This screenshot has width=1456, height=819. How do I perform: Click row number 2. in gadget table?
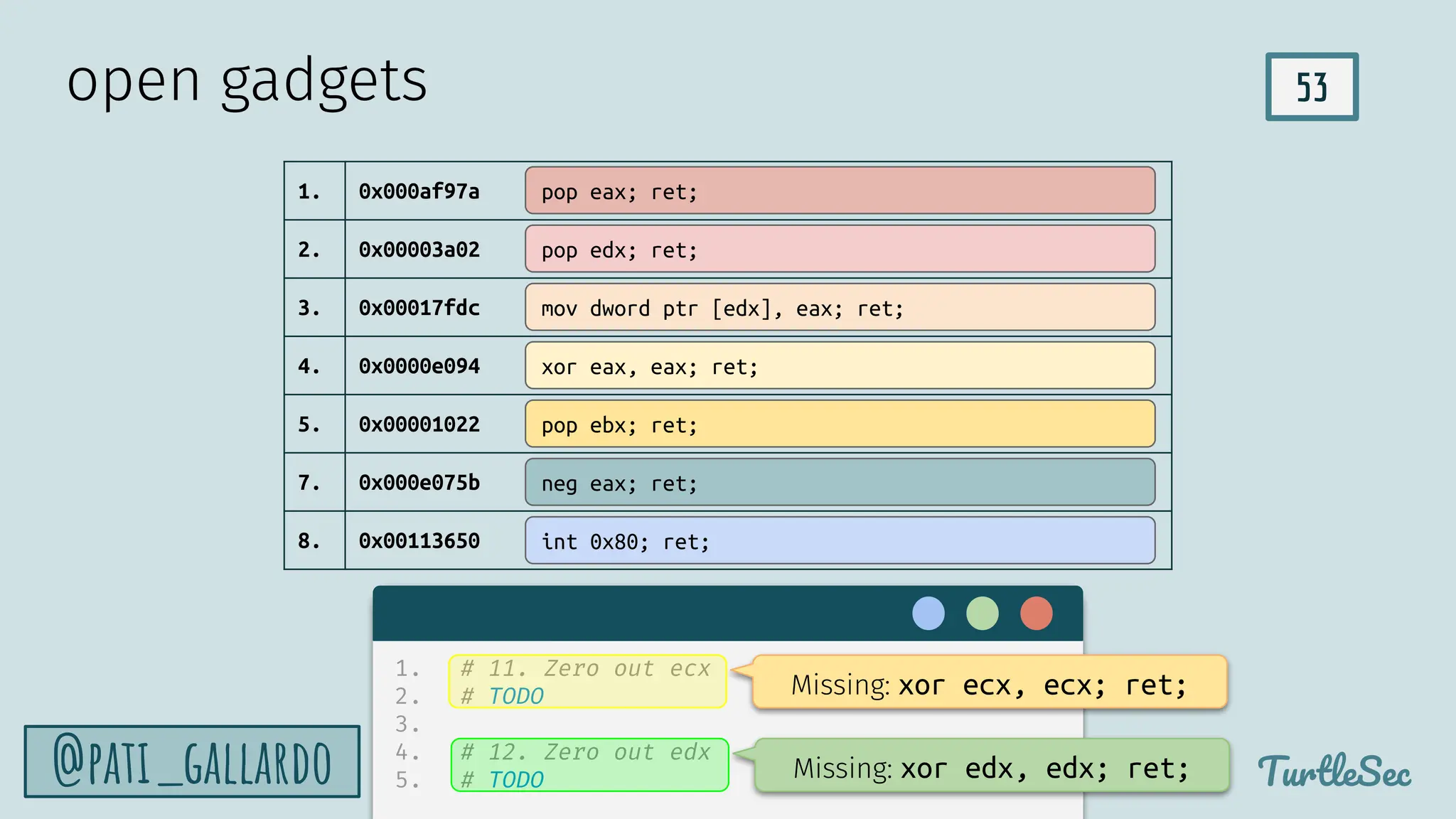pos(309,250)
